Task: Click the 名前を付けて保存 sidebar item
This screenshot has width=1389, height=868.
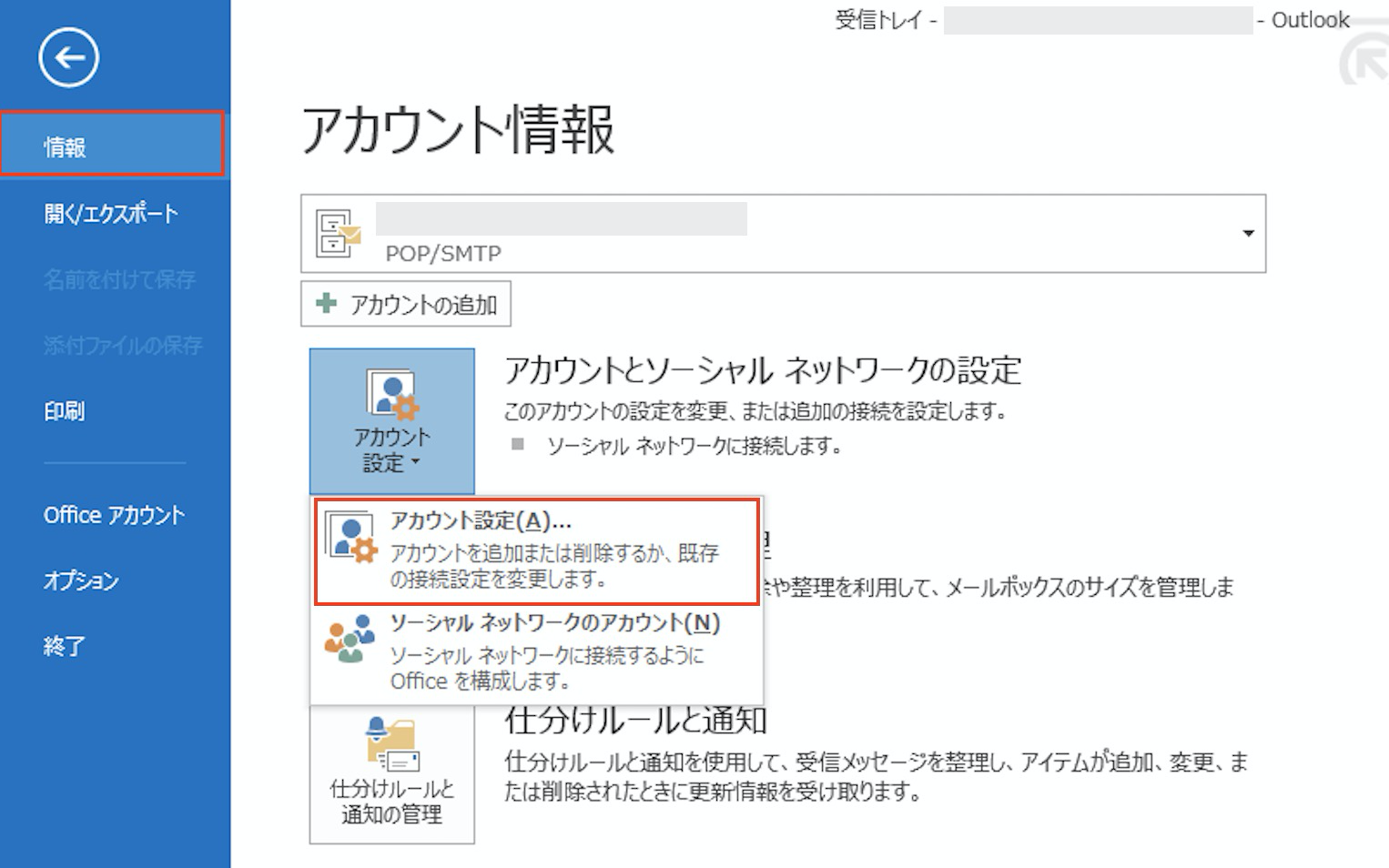Action: 119,280
